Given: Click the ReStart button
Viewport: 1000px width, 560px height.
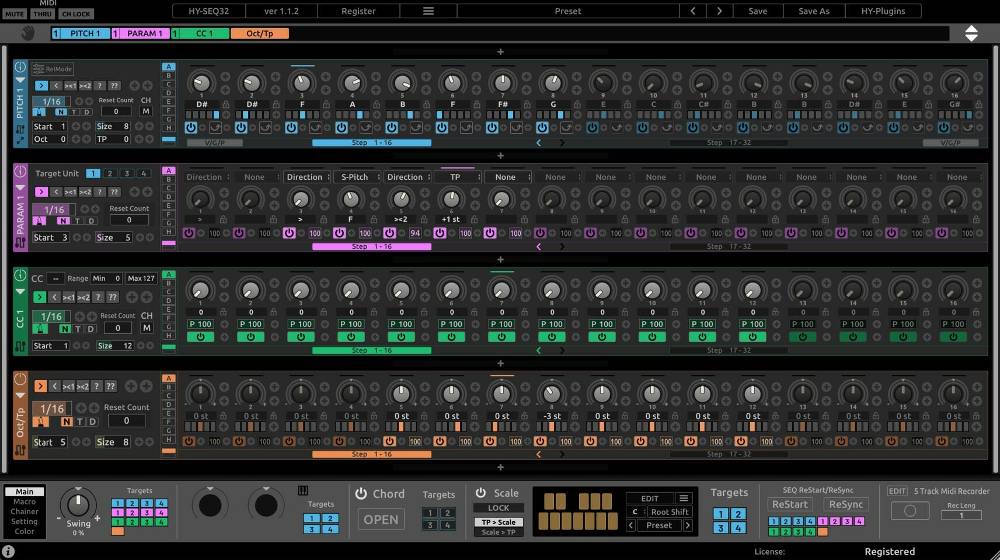Looking at the screenshot, I should click(x=790, y=505).
